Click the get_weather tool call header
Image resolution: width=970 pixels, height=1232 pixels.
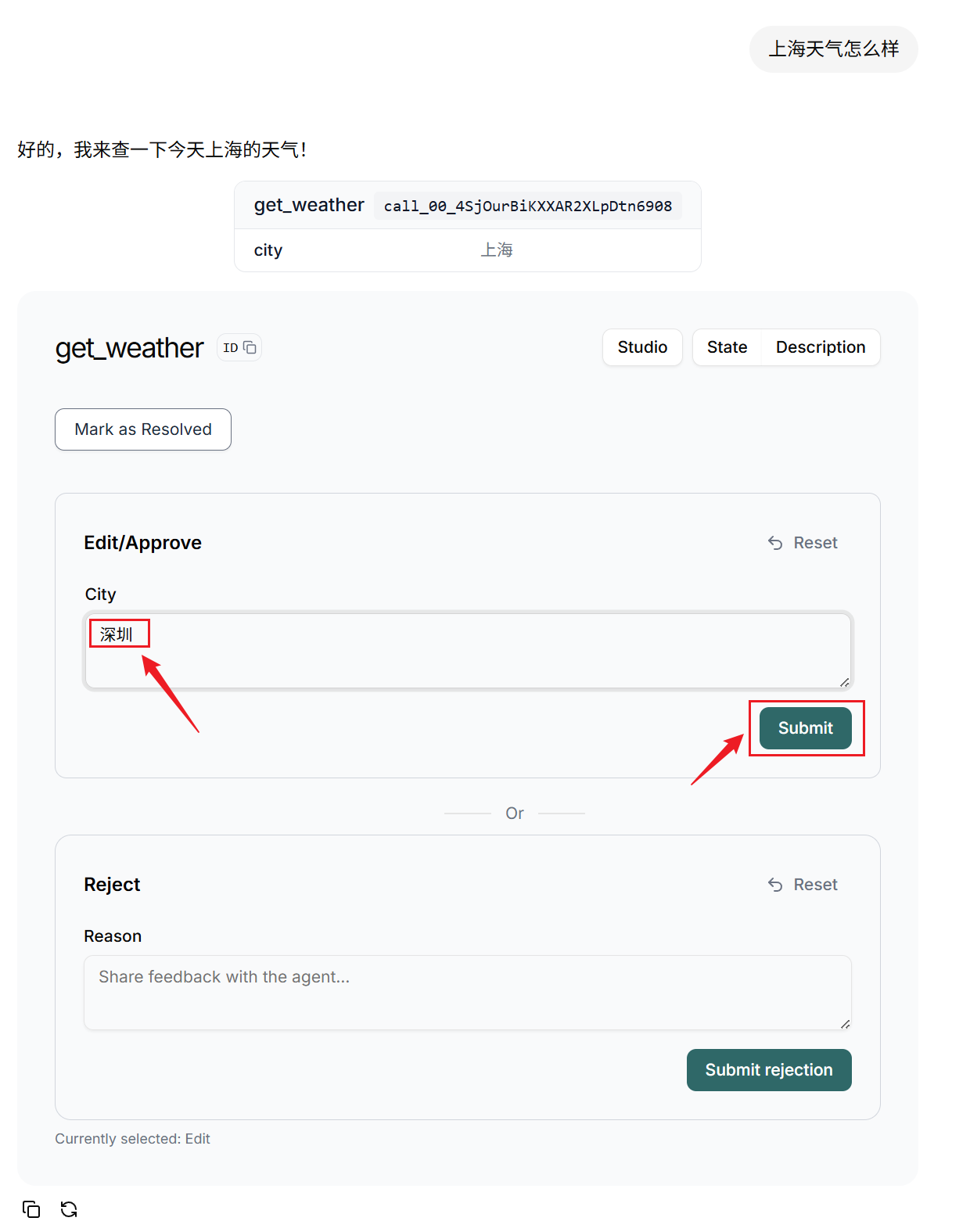pos(468,206)
